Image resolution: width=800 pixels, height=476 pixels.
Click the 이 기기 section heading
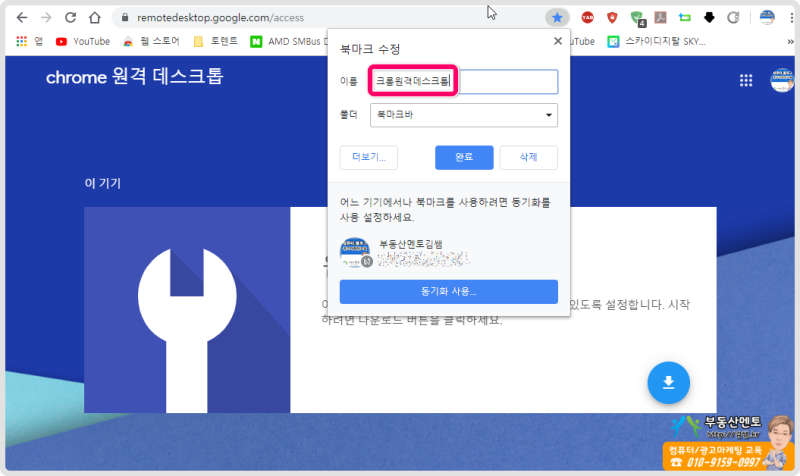(x=103, y=183)
